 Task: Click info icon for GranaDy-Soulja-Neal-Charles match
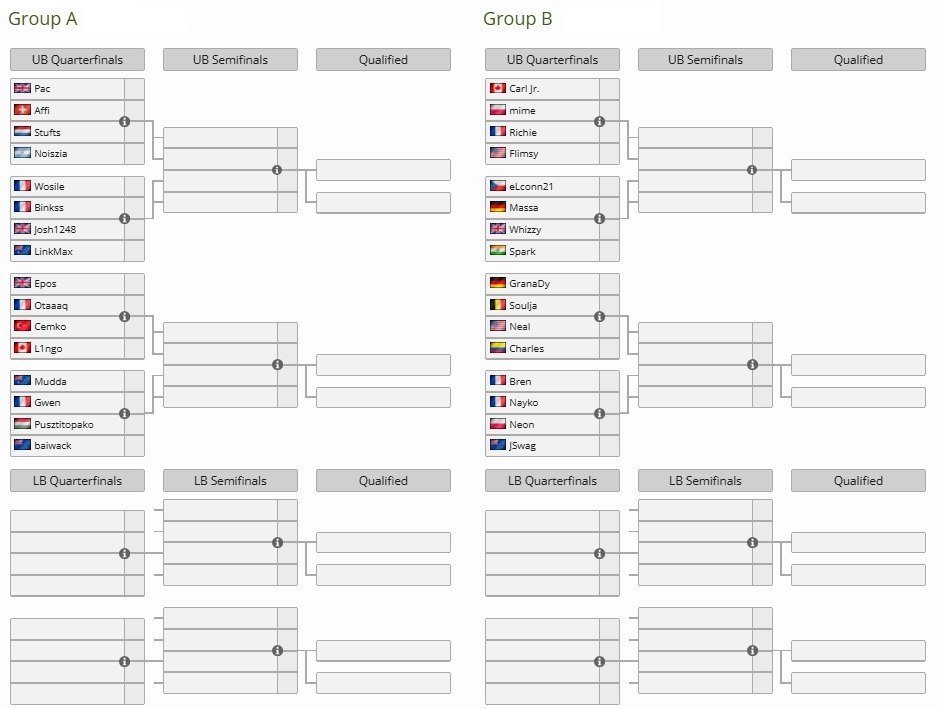point(599,317)
